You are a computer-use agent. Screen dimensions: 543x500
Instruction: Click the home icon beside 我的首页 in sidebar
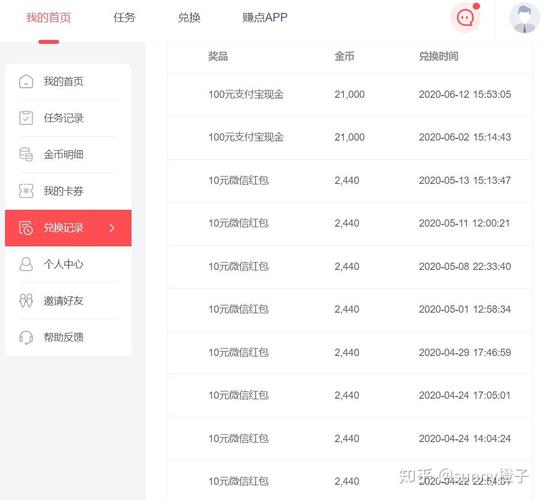[x=26, y=81]
